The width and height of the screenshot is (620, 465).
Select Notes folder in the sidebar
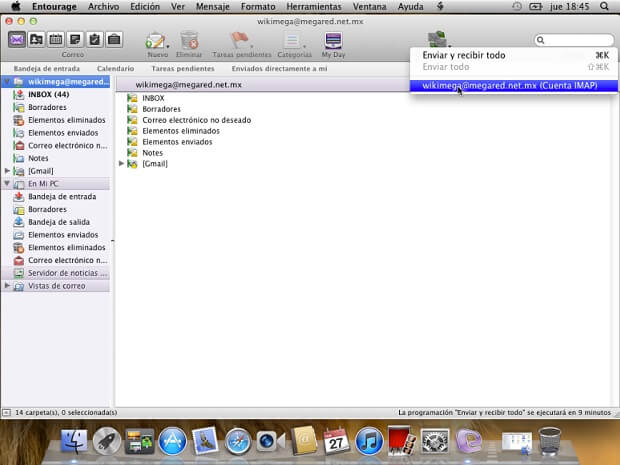point(55,158)
